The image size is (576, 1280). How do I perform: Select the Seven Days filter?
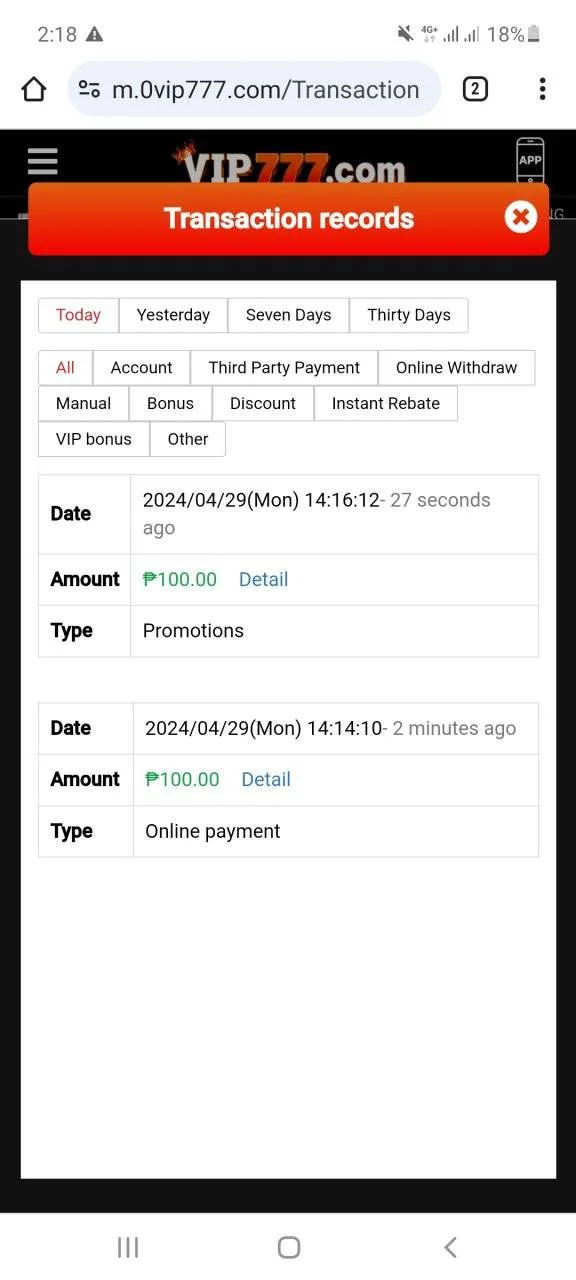(288, 315)
